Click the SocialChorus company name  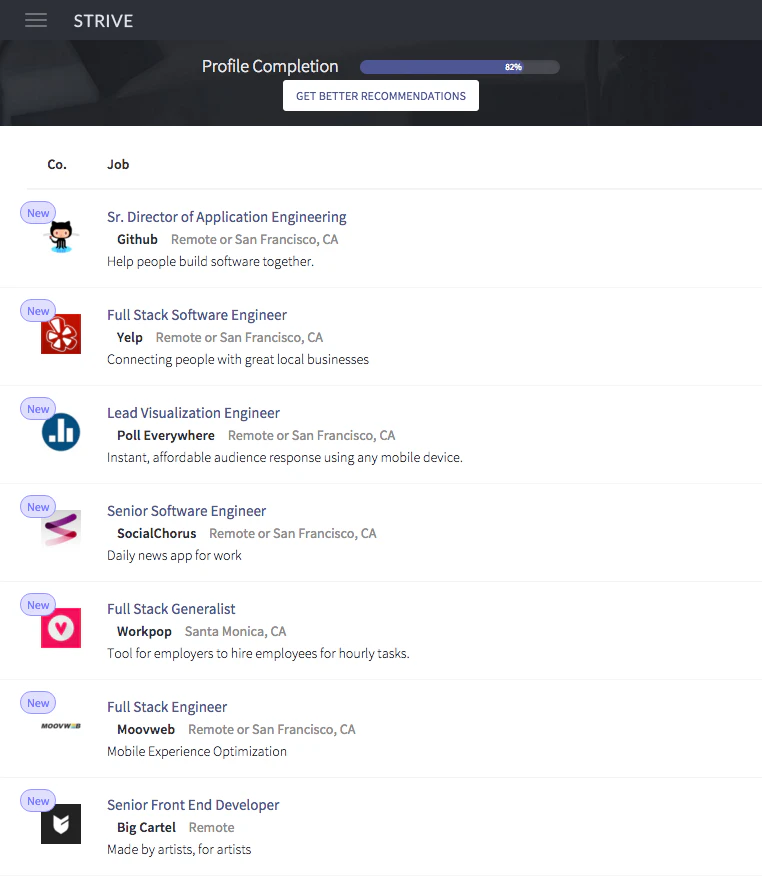(x=157, y=533)
